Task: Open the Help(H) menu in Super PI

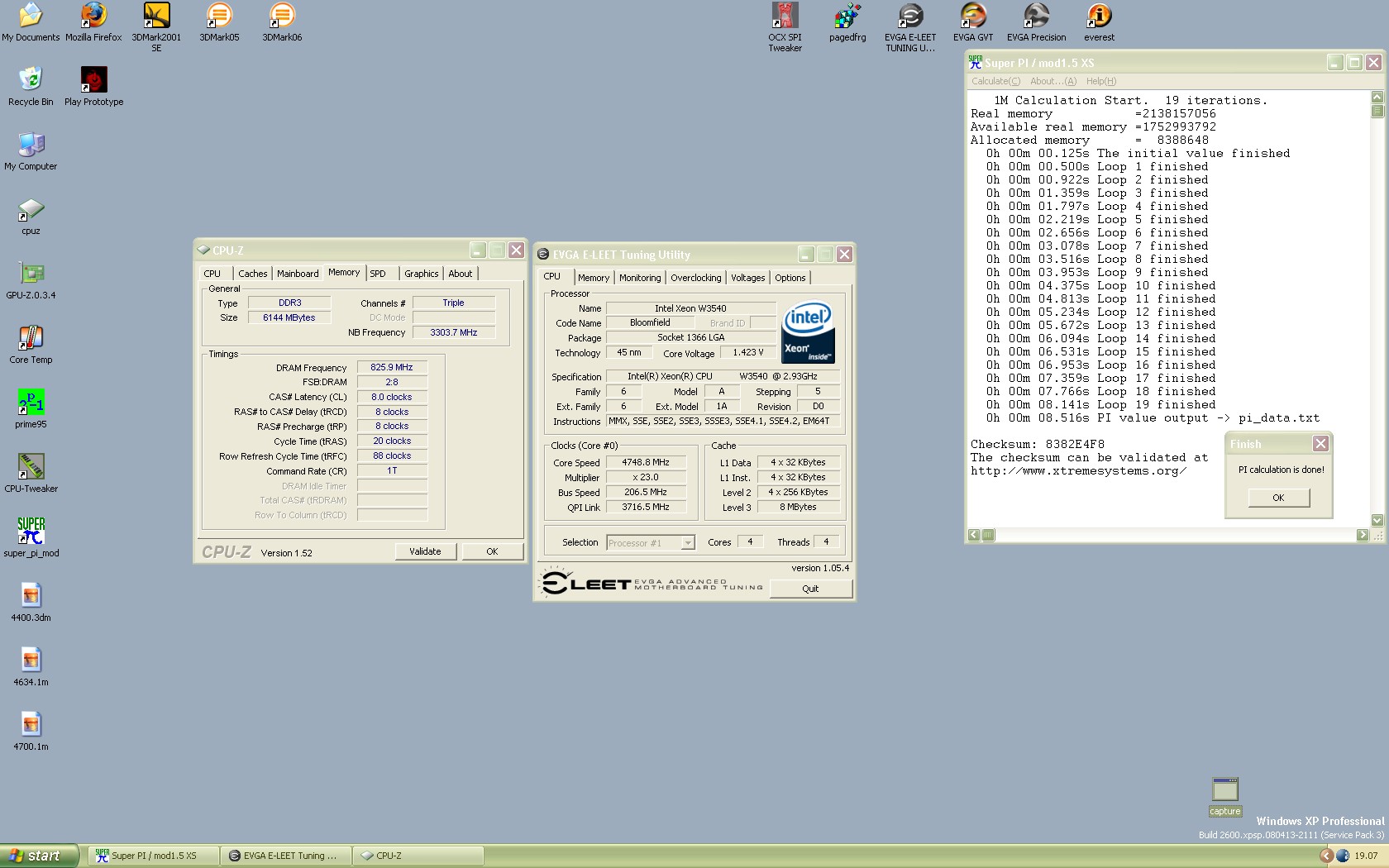Action: [x=1101, y=81]
